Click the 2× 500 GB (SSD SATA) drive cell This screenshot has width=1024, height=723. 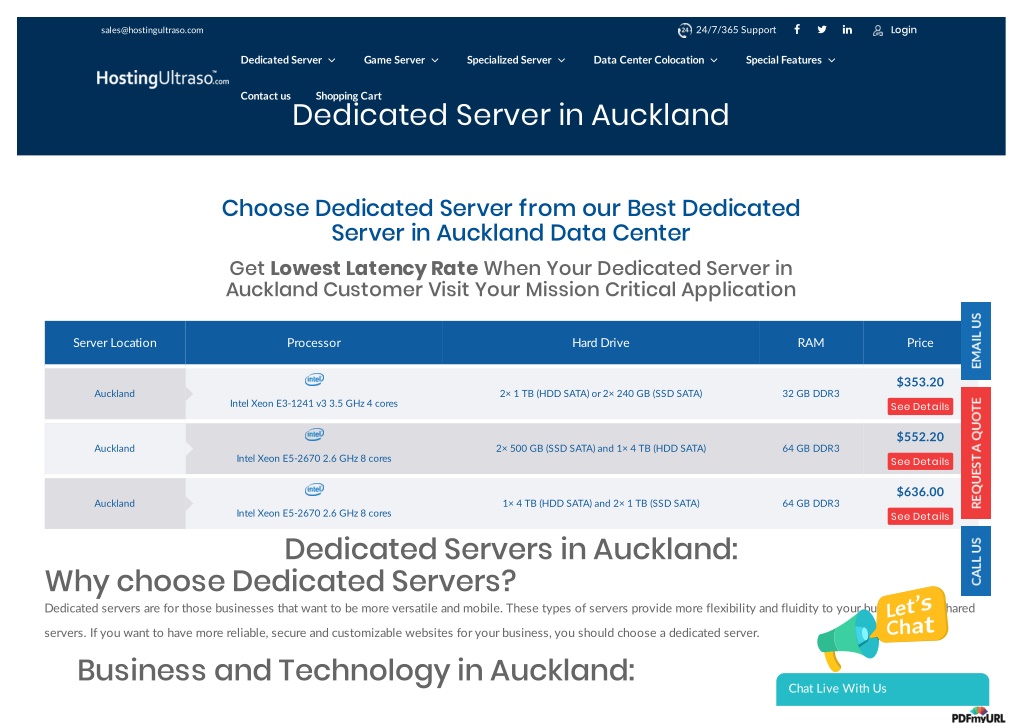click(x=601, y=449)
